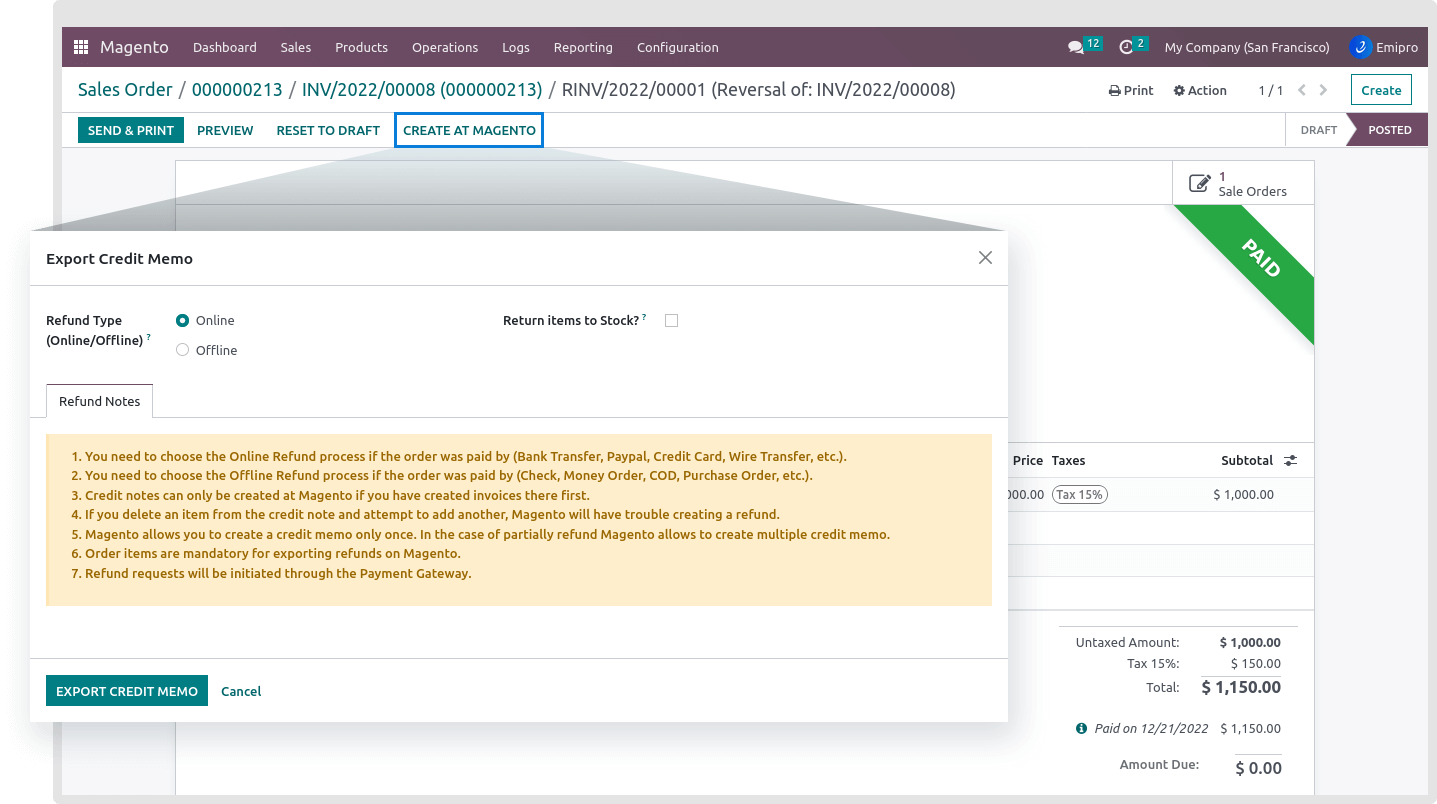
Task: Go to the previous record arrow
Action: pyautogui.click(x=1302, y=90)
